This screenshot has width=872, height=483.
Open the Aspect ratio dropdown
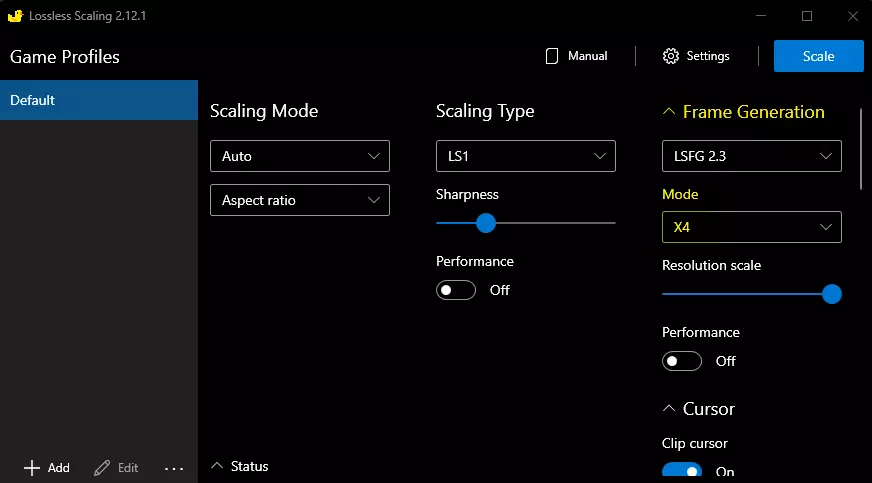click(x=299, y=200)
